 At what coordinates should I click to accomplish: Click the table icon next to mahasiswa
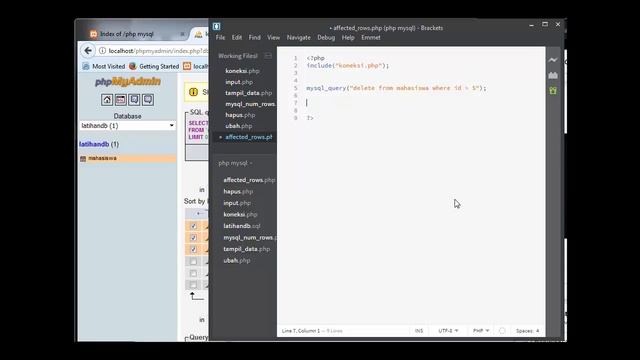83,158
